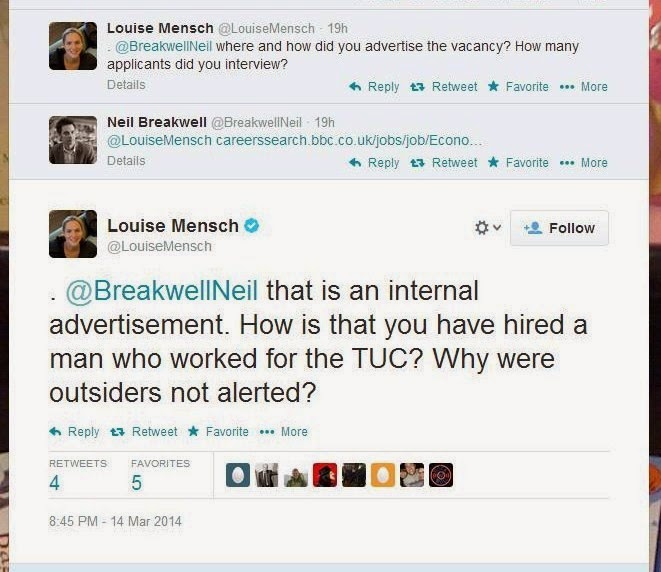
Task: Follow Louise Mensch
Action: pyautogui.click(x=559, y=228)
